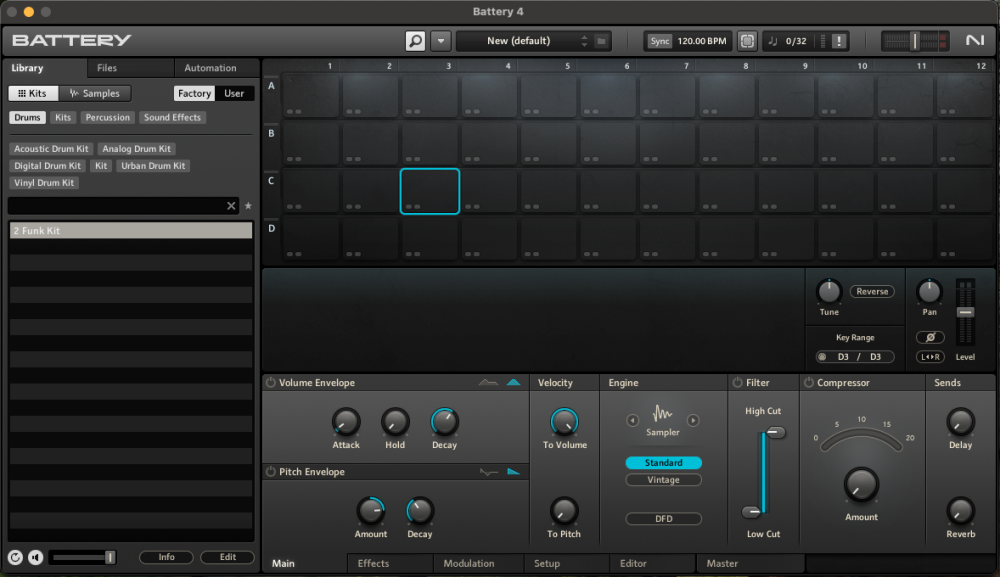Select Factory content filter
Viewport: 1000px width, 577px height.
pyautogui.click(x=195, y=93)
